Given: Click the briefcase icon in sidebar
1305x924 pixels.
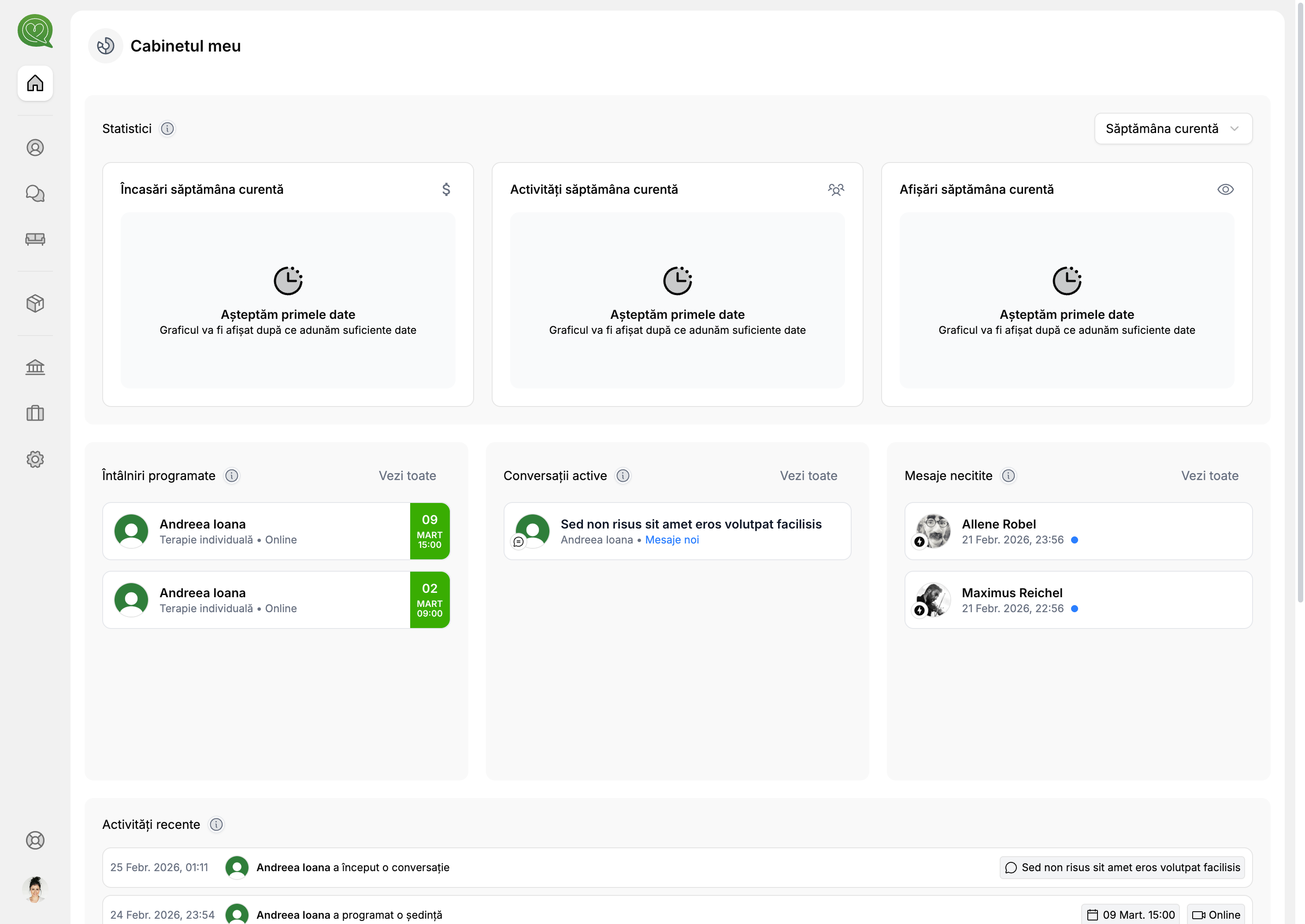Looking at the screenshot, I should pos(35,413).
